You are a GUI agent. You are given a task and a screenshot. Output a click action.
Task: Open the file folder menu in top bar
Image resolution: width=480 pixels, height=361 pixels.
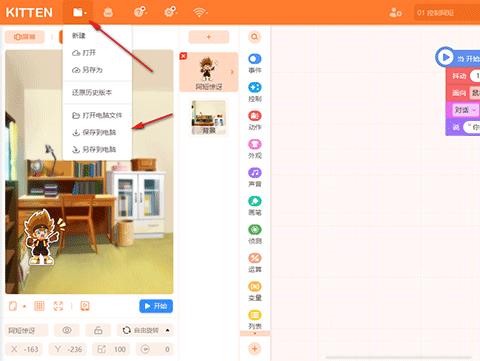point(79,13)
